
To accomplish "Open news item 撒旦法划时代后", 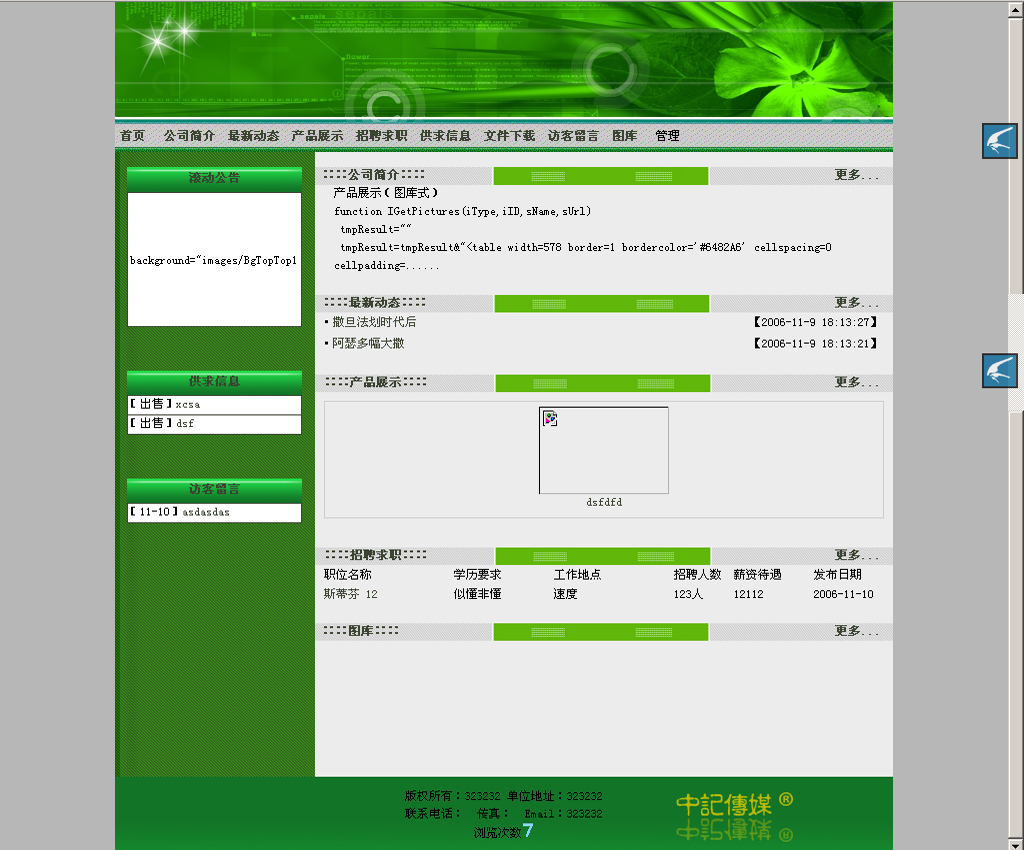I will (x=374, y=322).
